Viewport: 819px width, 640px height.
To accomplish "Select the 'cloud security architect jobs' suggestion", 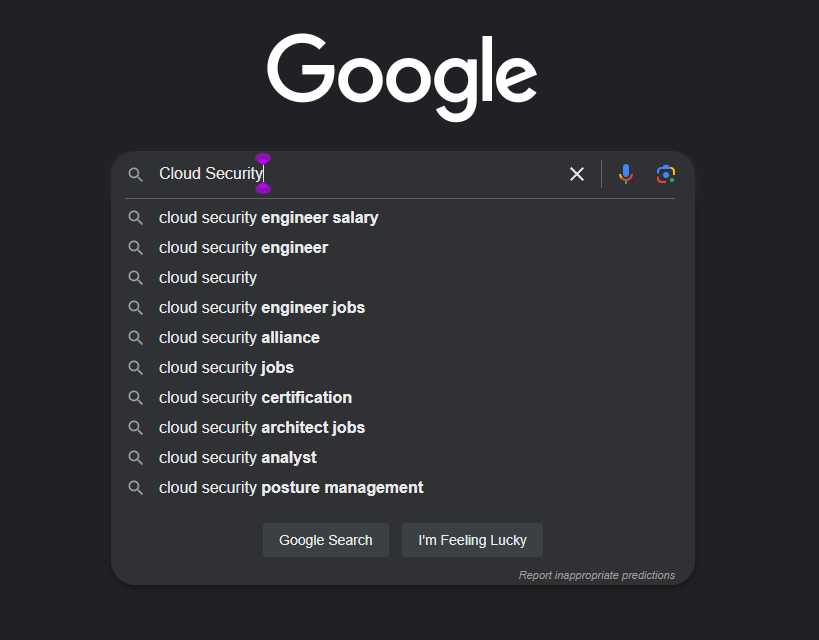I will (x=262, y=427).
